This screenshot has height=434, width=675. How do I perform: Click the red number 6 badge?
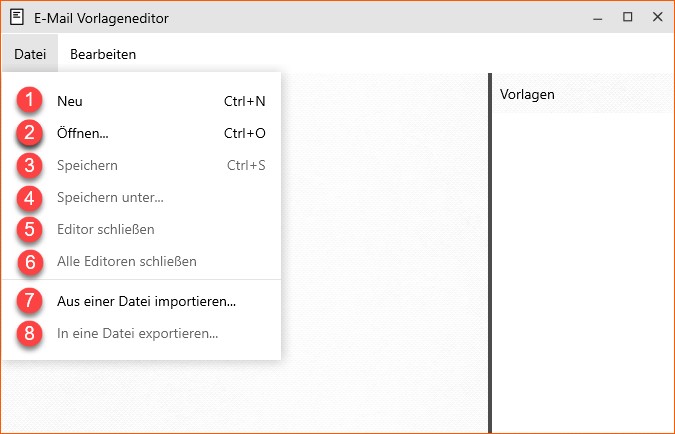pos(30,262)
